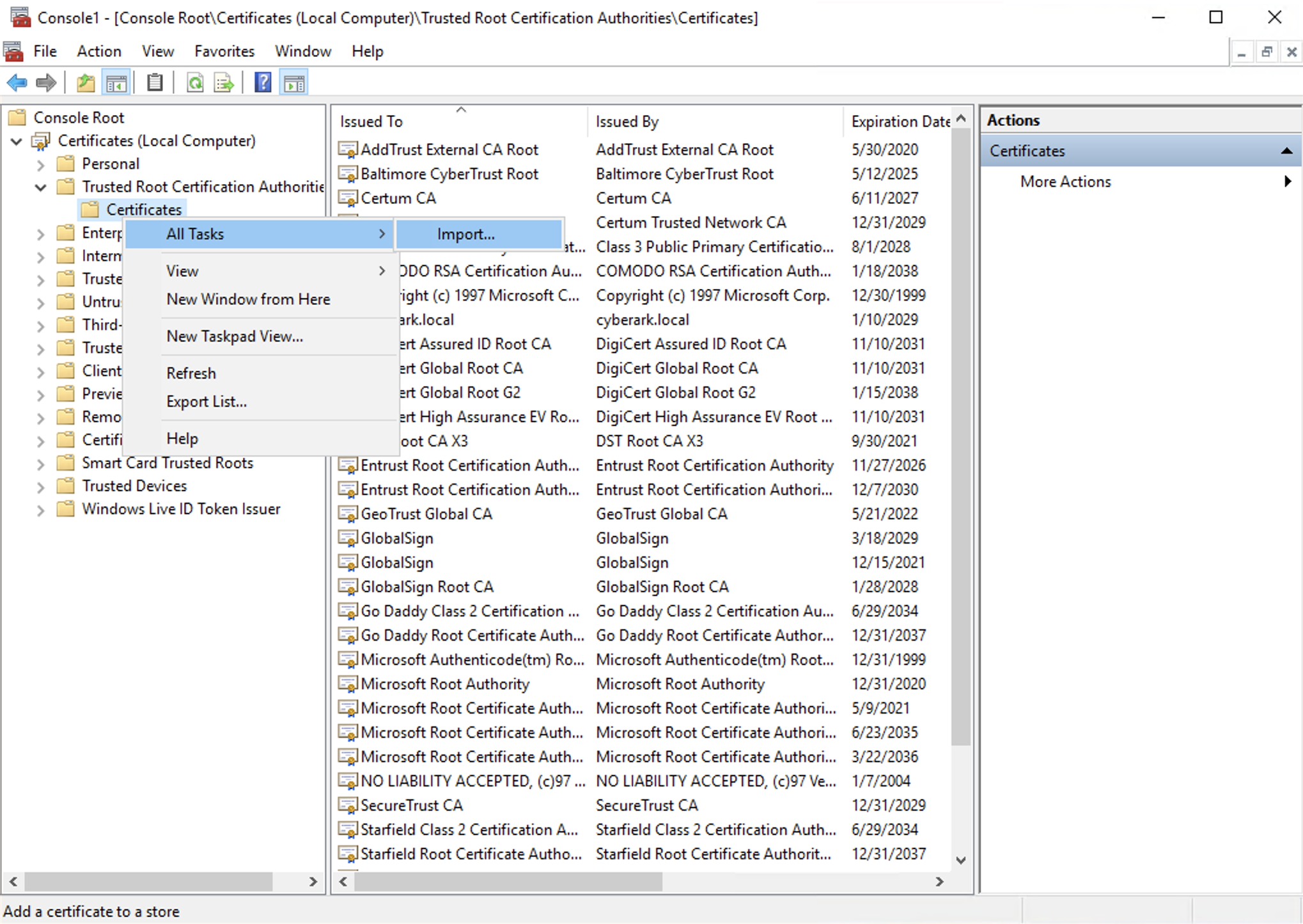Restore the inner MDI child window
The height and width of the screenshot is (924, 1303).
coord(1267,52)
